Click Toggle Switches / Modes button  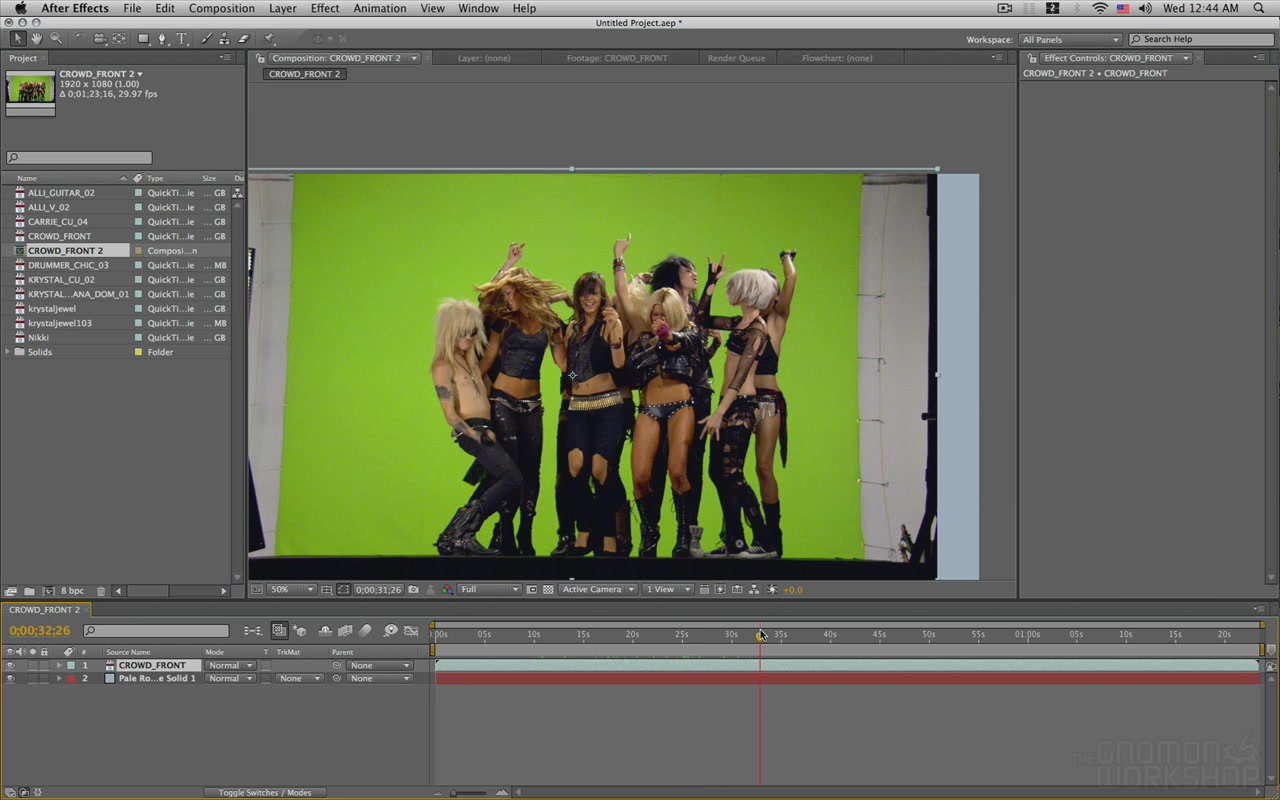point(264,793)
